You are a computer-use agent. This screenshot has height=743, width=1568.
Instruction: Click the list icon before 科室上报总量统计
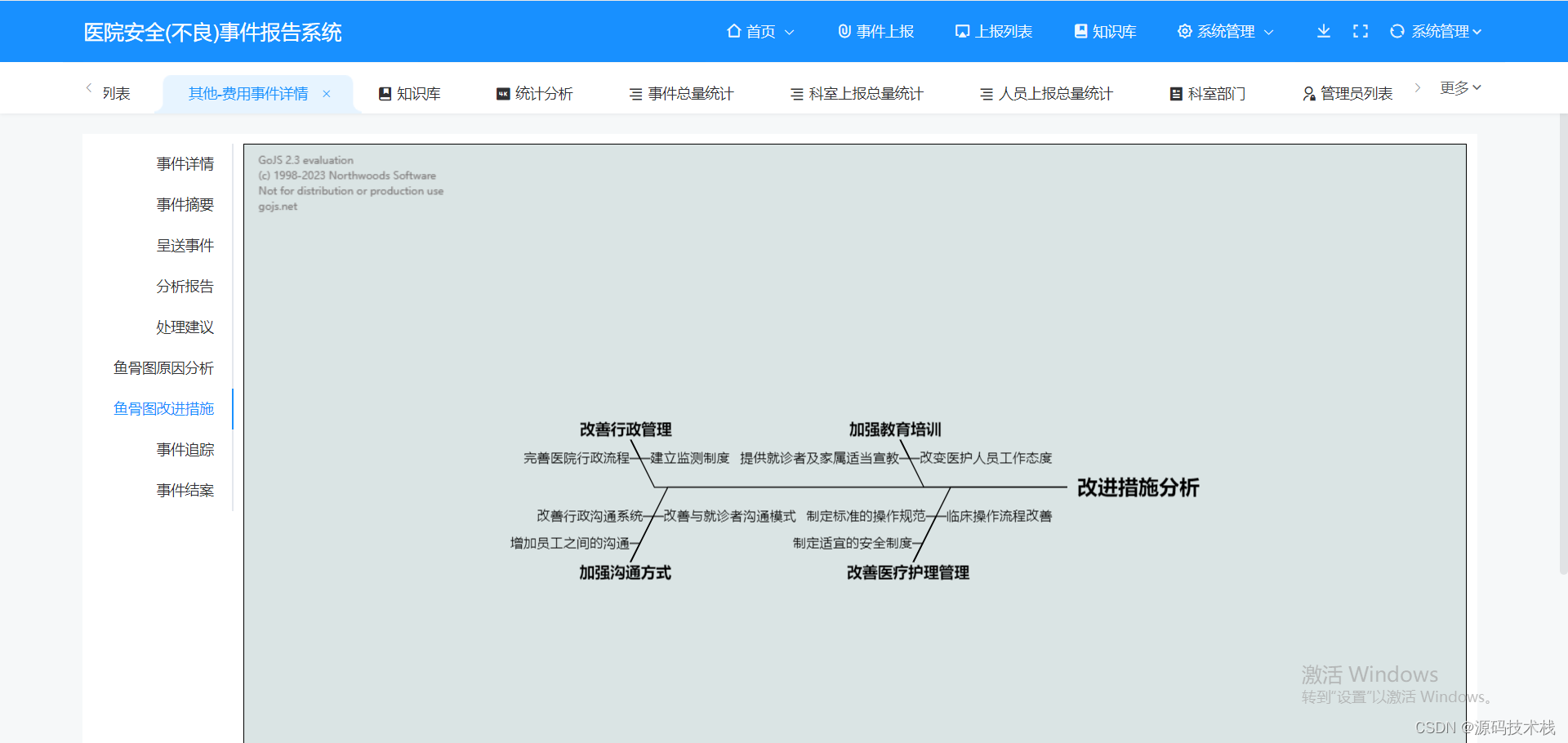[x=796, y=94]
